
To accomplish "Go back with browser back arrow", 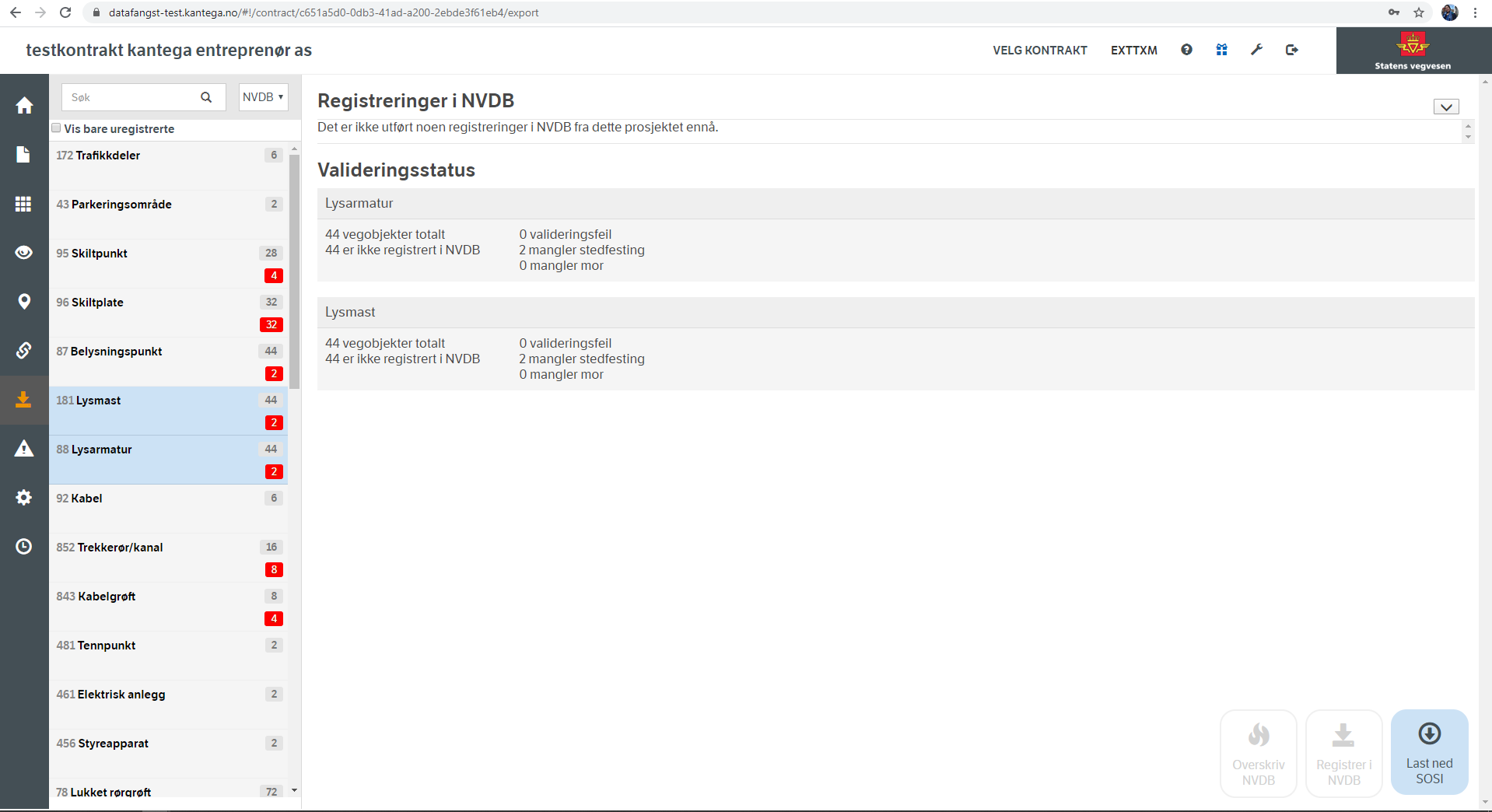I will coord(16,12).
